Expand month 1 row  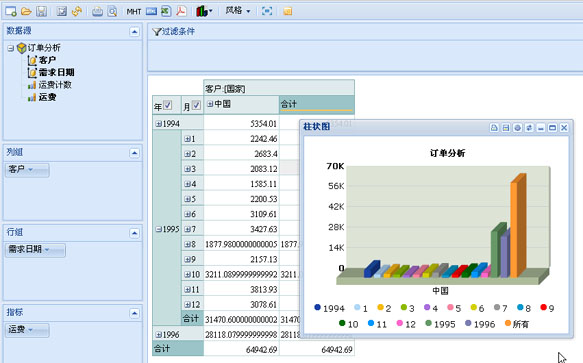[x=187, y=139]
